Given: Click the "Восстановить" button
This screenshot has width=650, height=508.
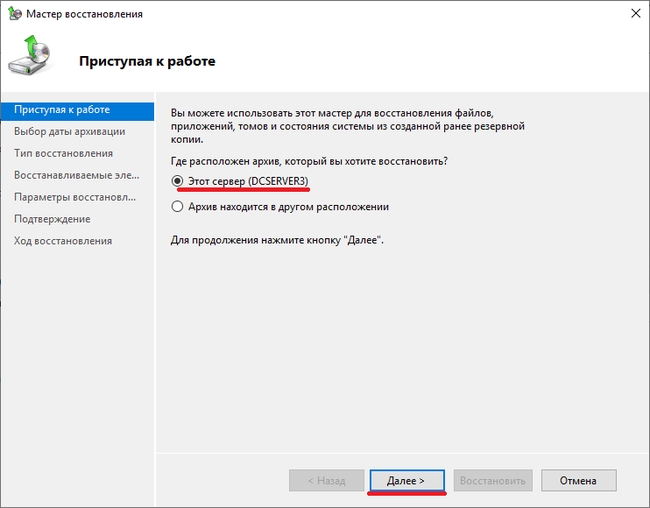Looking at the screenshot, I should [493, 481].
